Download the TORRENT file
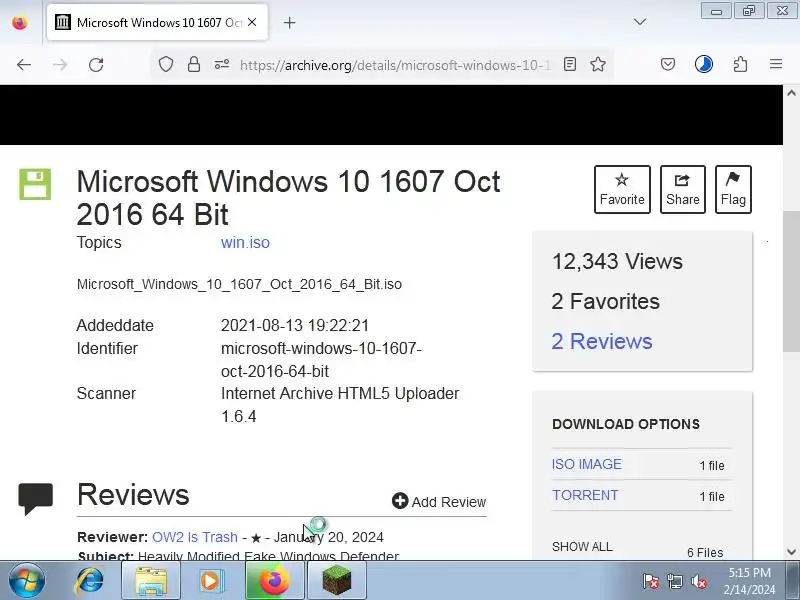800x600 pixels. click(x=585, y=495)
